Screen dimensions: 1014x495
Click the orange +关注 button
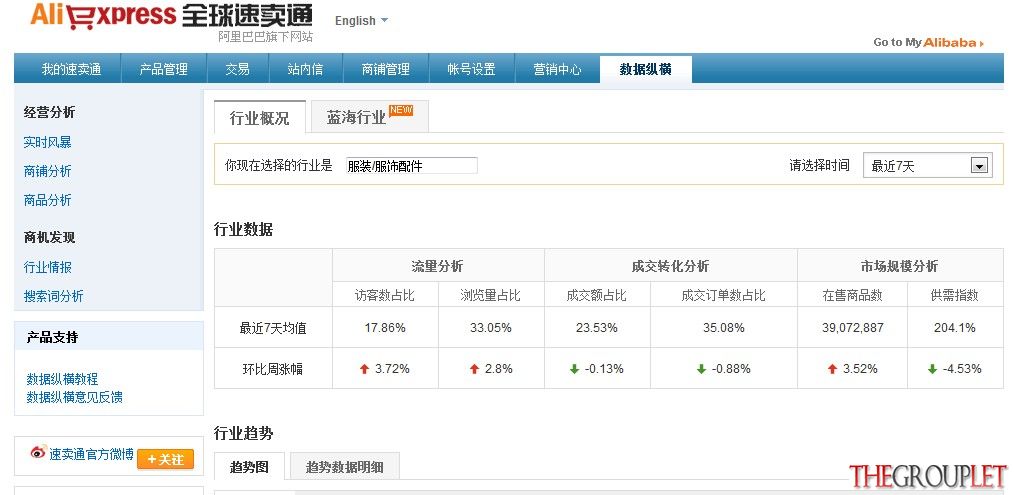tap(166, 459)
